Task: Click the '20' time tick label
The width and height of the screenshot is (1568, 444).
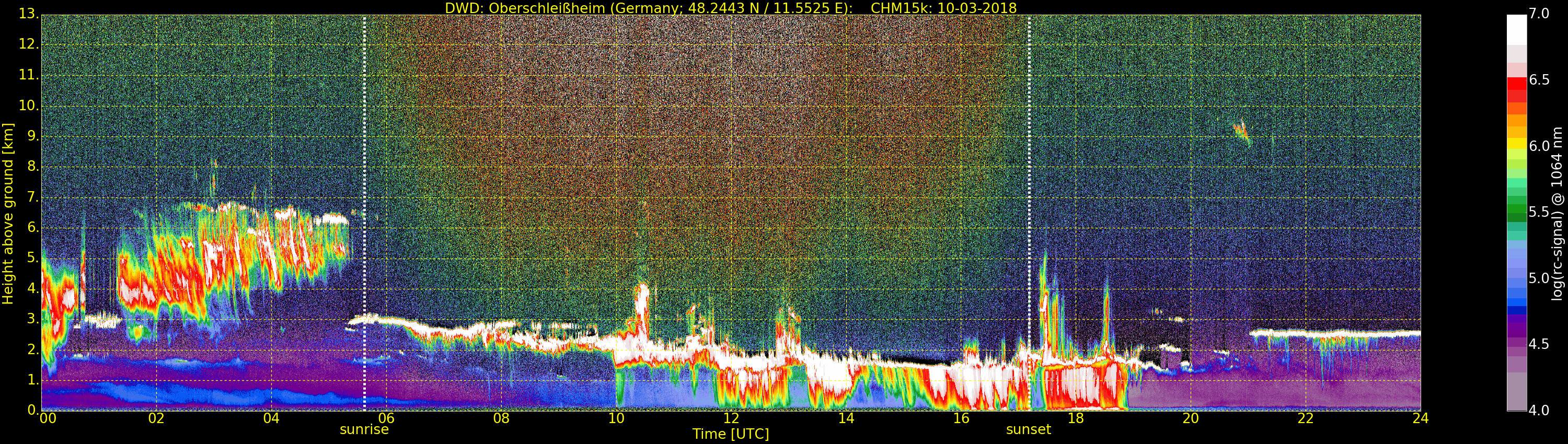Action: pos(1191,418)
